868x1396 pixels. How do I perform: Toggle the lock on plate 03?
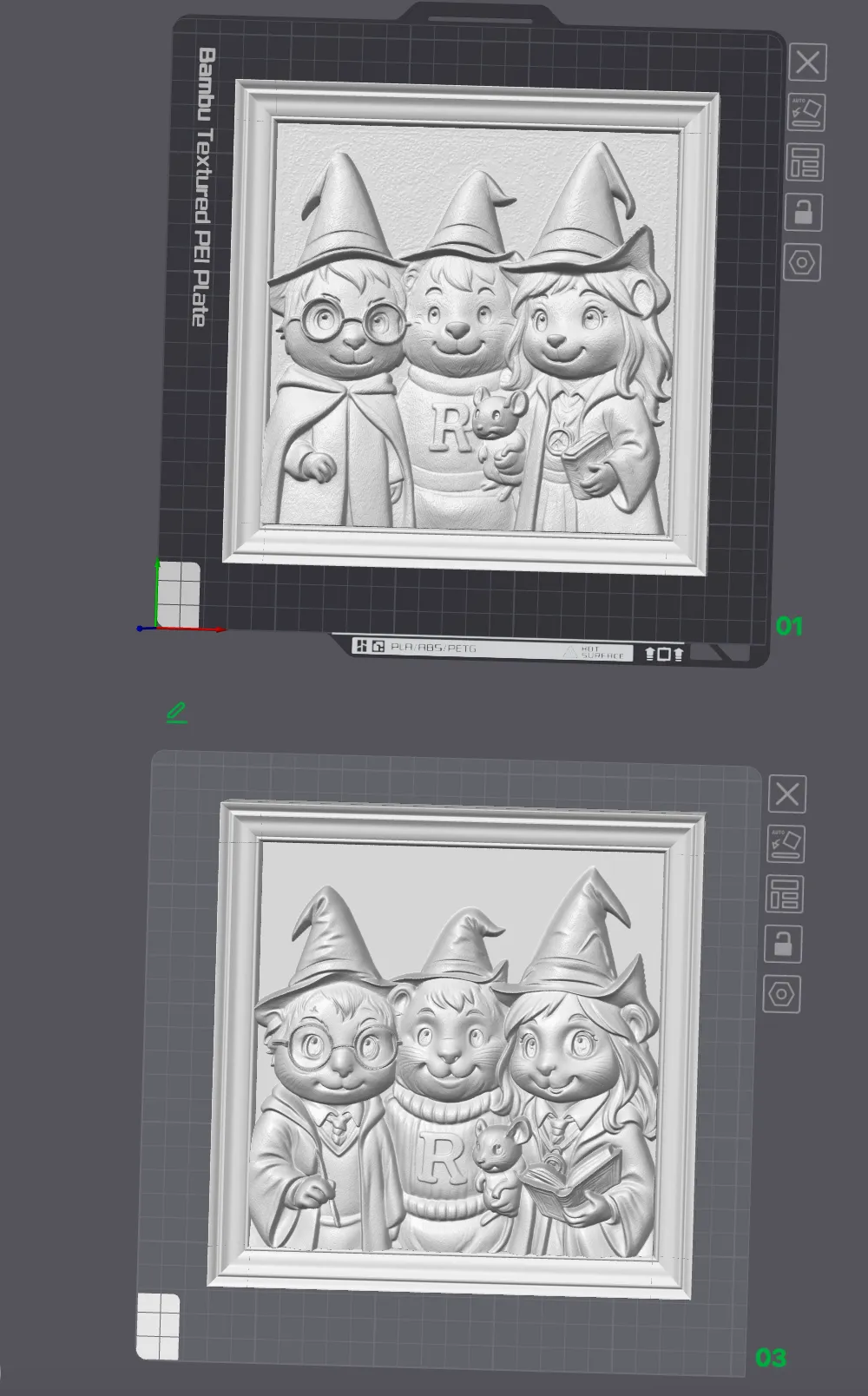pos(783,944)
